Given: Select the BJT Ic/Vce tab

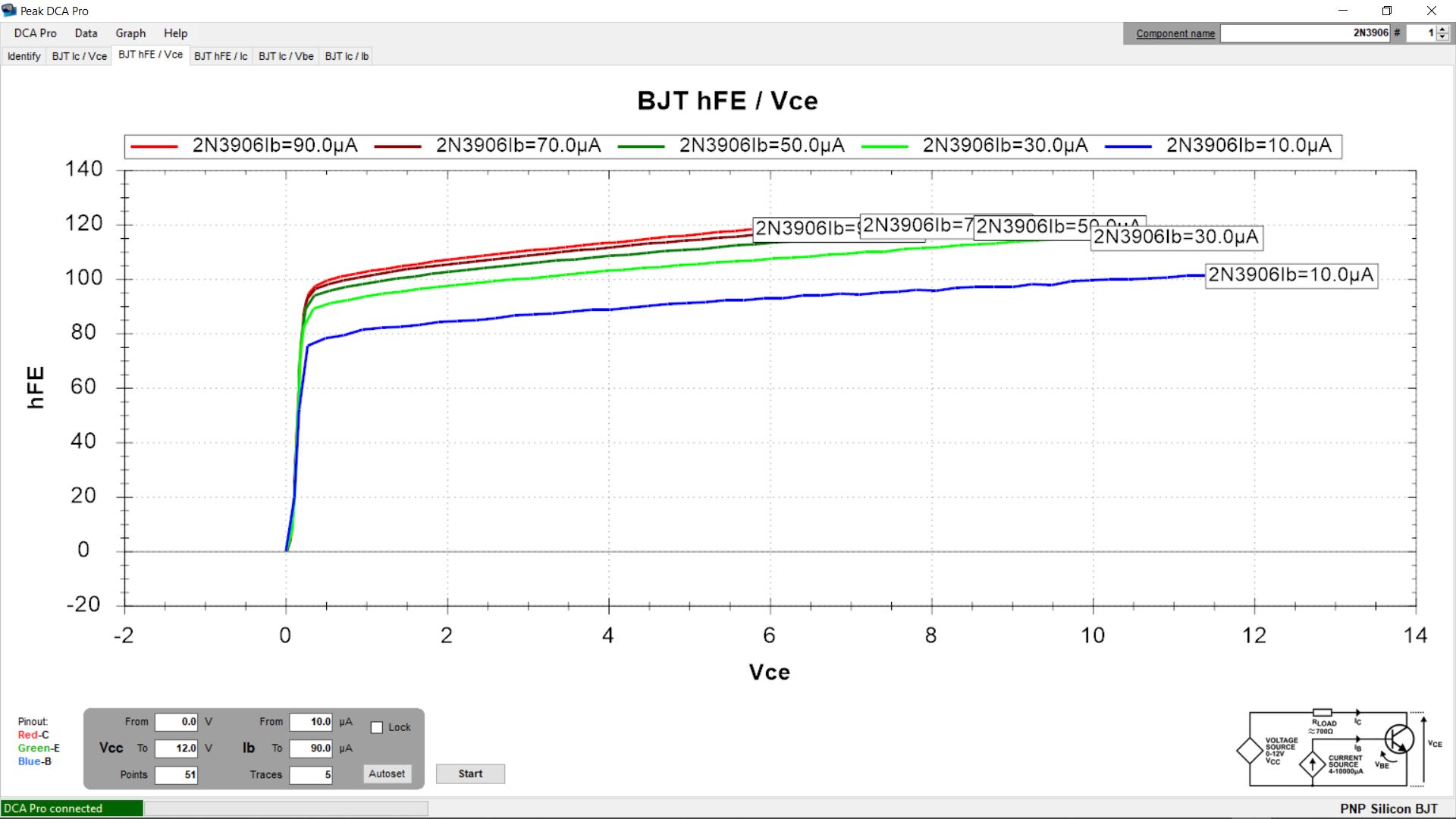Looking at the screenshot, I should (x=79, y=56).
